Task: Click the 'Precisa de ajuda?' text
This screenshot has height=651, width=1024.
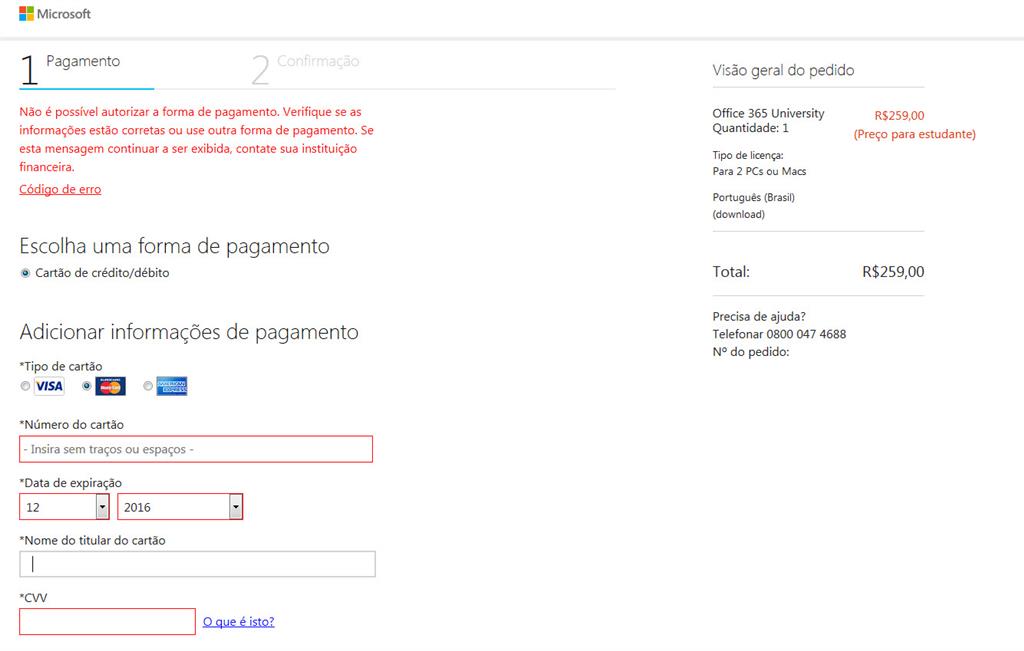Action: point(759,316)
